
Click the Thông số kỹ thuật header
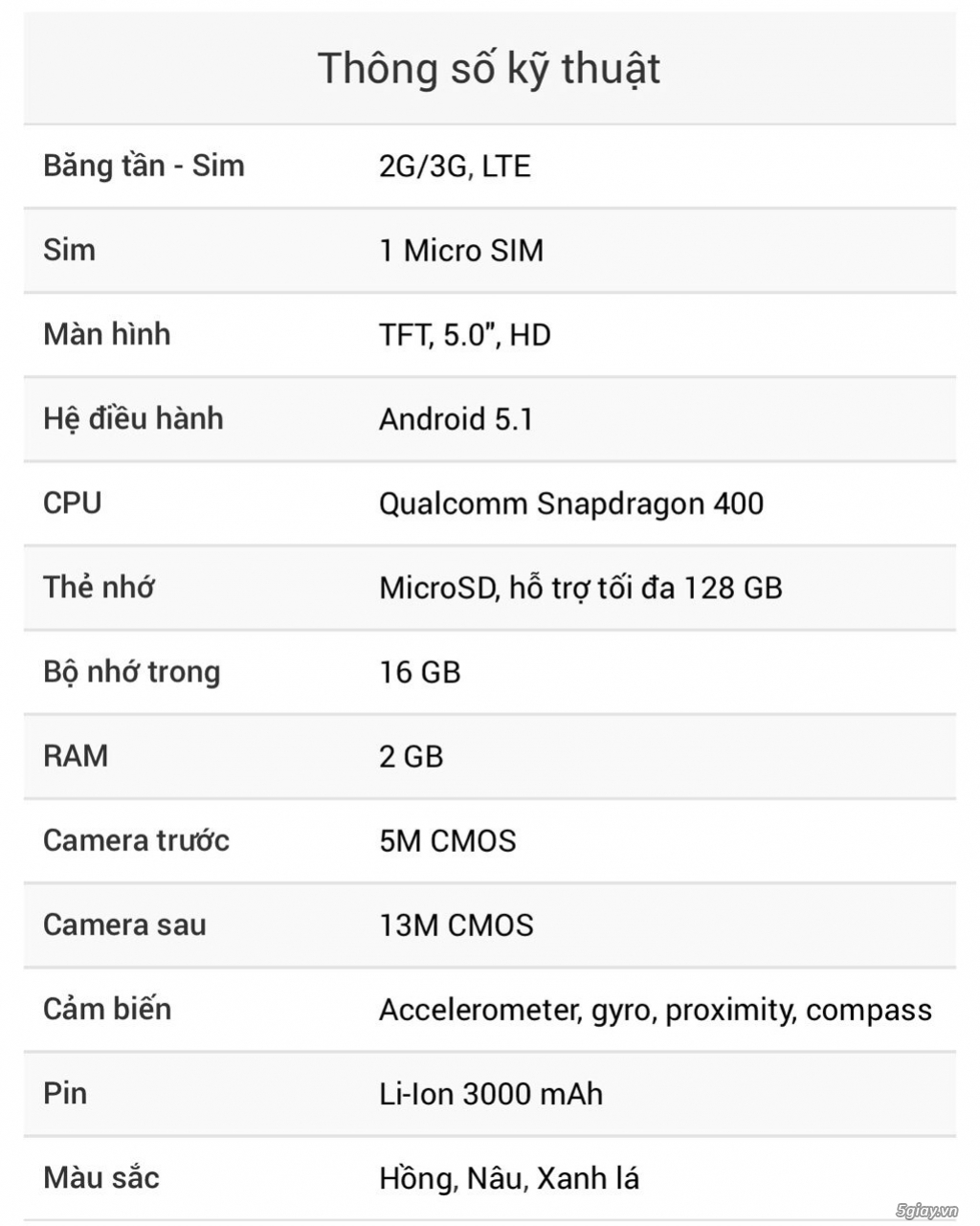[x=489, y=68]
